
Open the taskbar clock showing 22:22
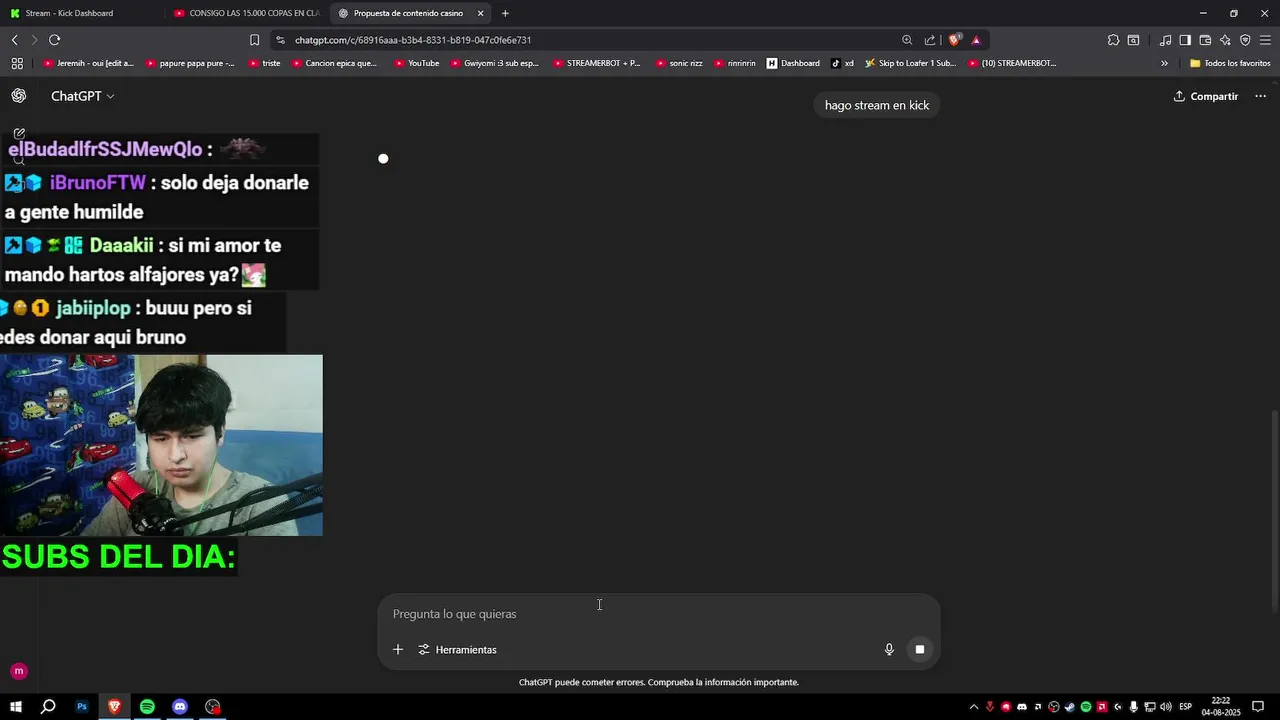1221,707
